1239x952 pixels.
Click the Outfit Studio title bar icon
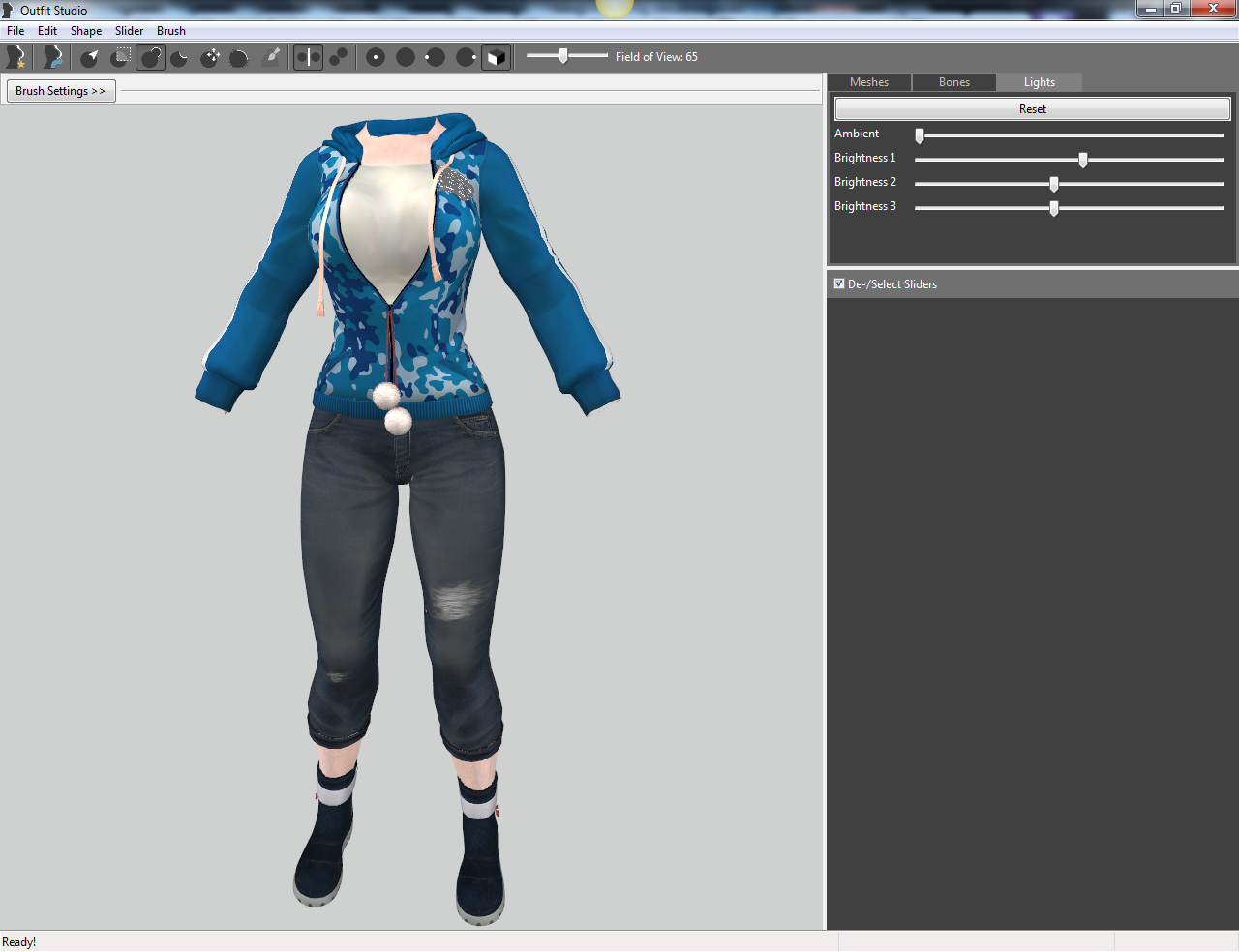(x=9, y=11)
